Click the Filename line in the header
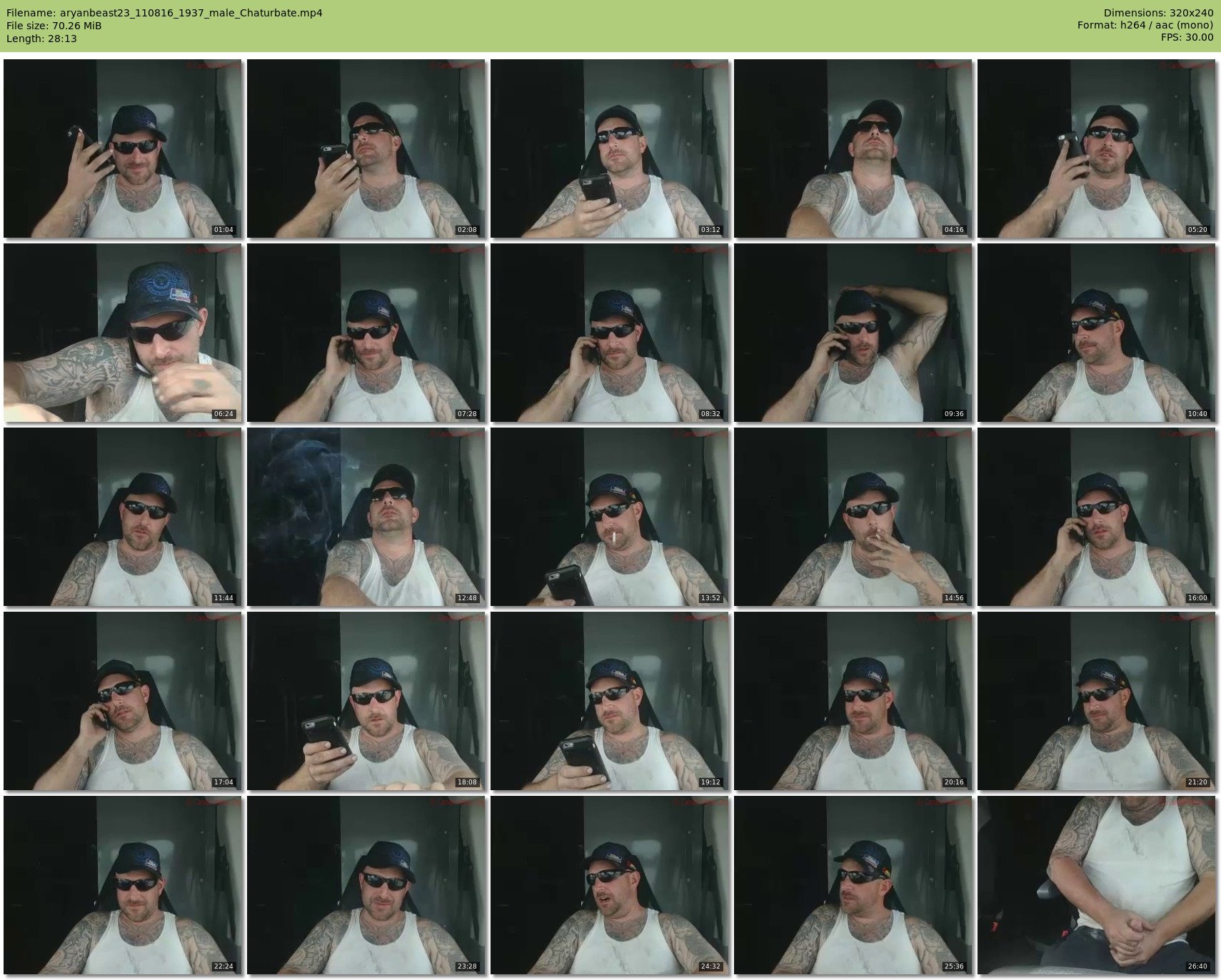The width and height of the screenshot is (1221, 980). (164, 13)
